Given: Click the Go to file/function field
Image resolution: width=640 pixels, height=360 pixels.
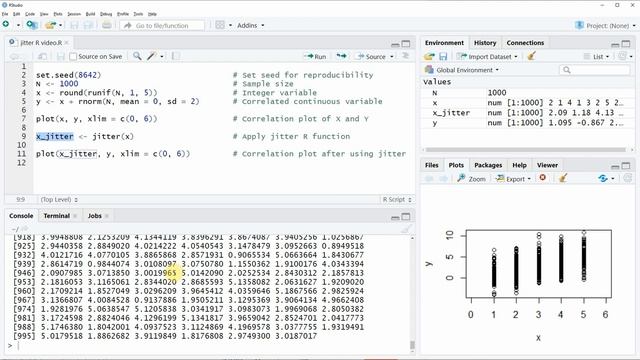Looking at the screenshot, I should (x=162, y=25).
